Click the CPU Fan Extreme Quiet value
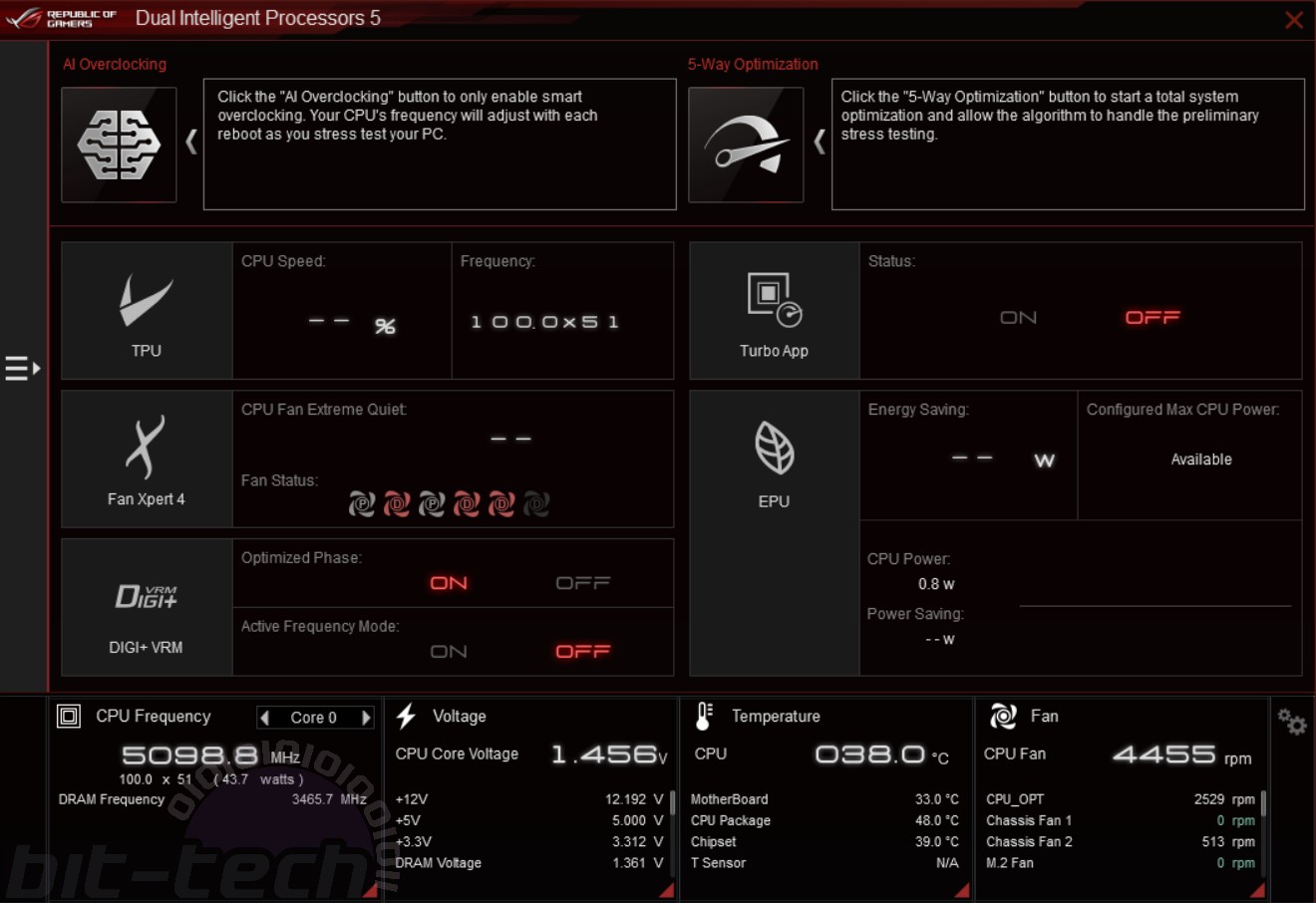Screen dimensions: 1316x903 pyautogui.click(x=510, y=439)
